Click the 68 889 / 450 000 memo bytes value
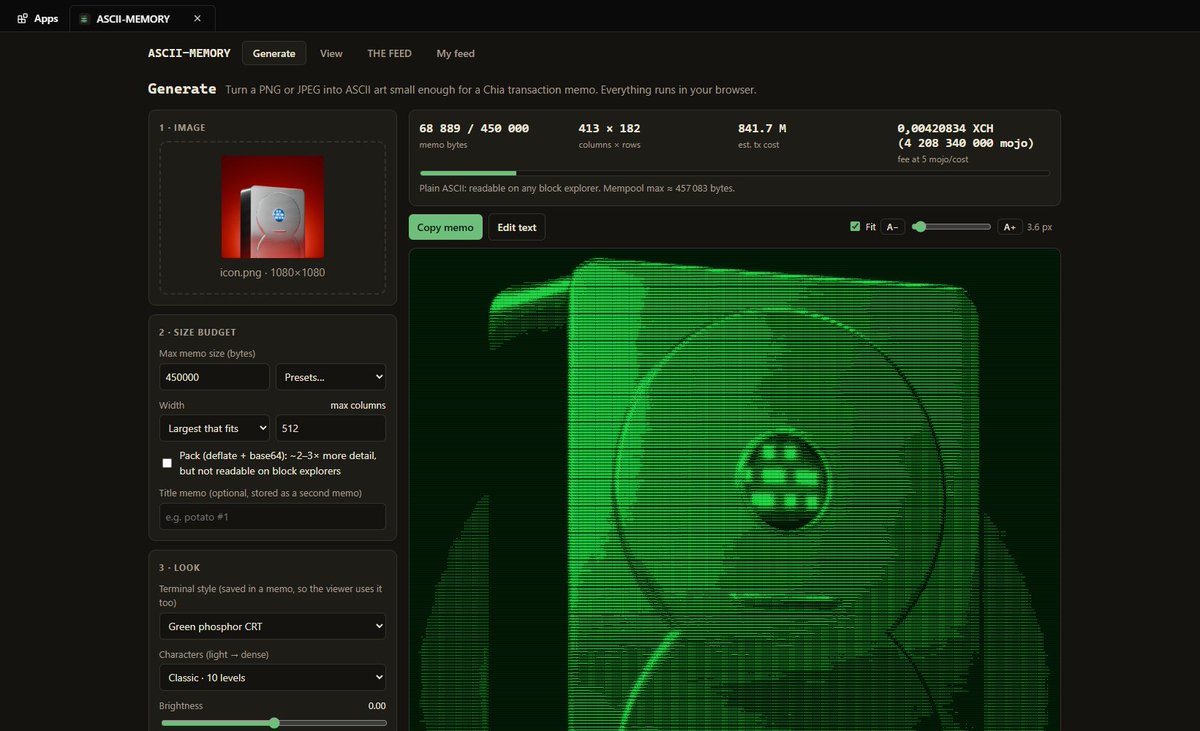Screen dimensions: 1200x731 pos(474,128)
